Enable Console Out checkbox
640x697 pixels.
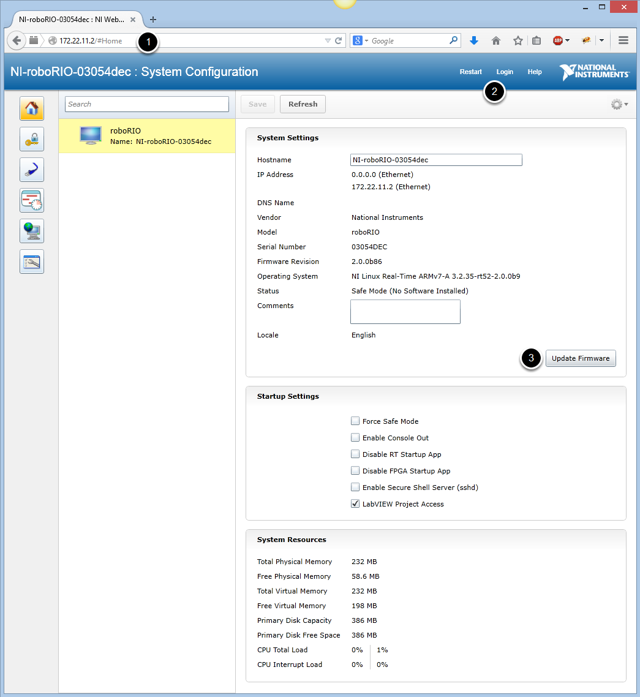(x=355, y=437)
